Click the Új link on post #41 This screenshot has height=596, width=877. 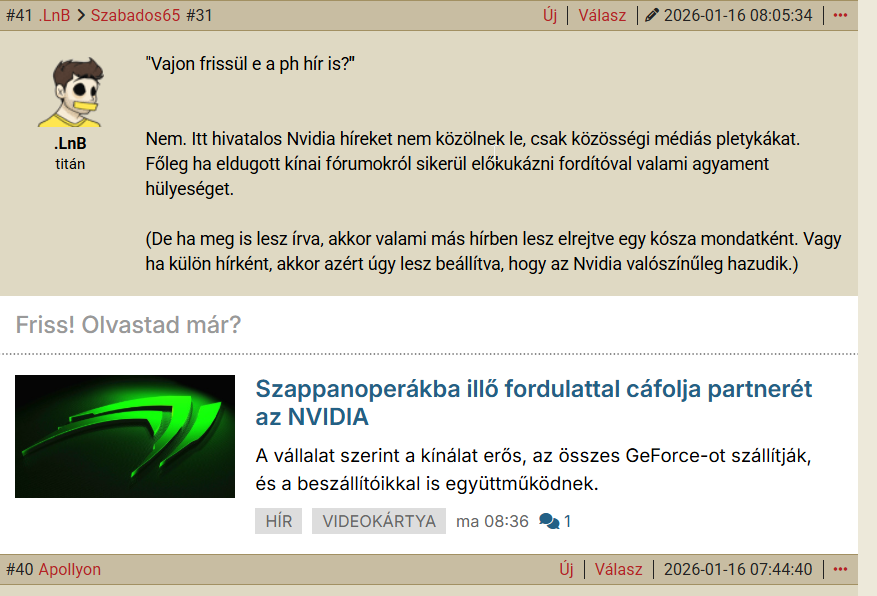(x=550, y=15)
